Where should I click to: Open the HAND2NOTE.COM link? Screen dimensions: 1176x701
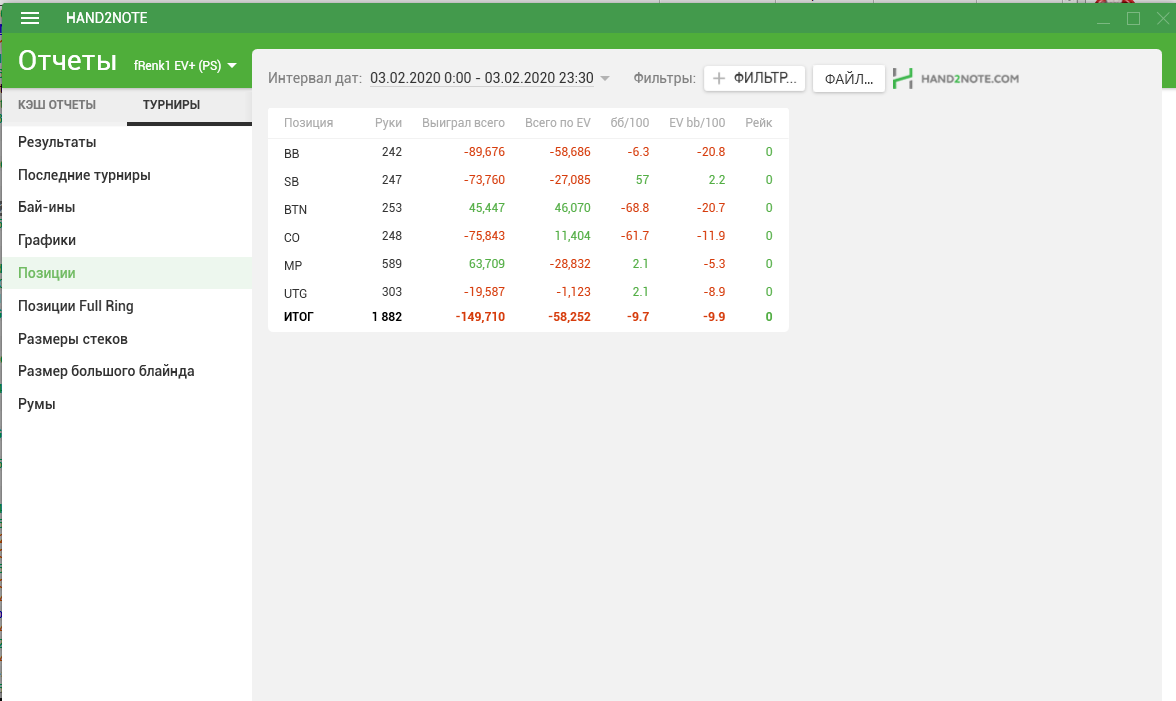[970, 78]
